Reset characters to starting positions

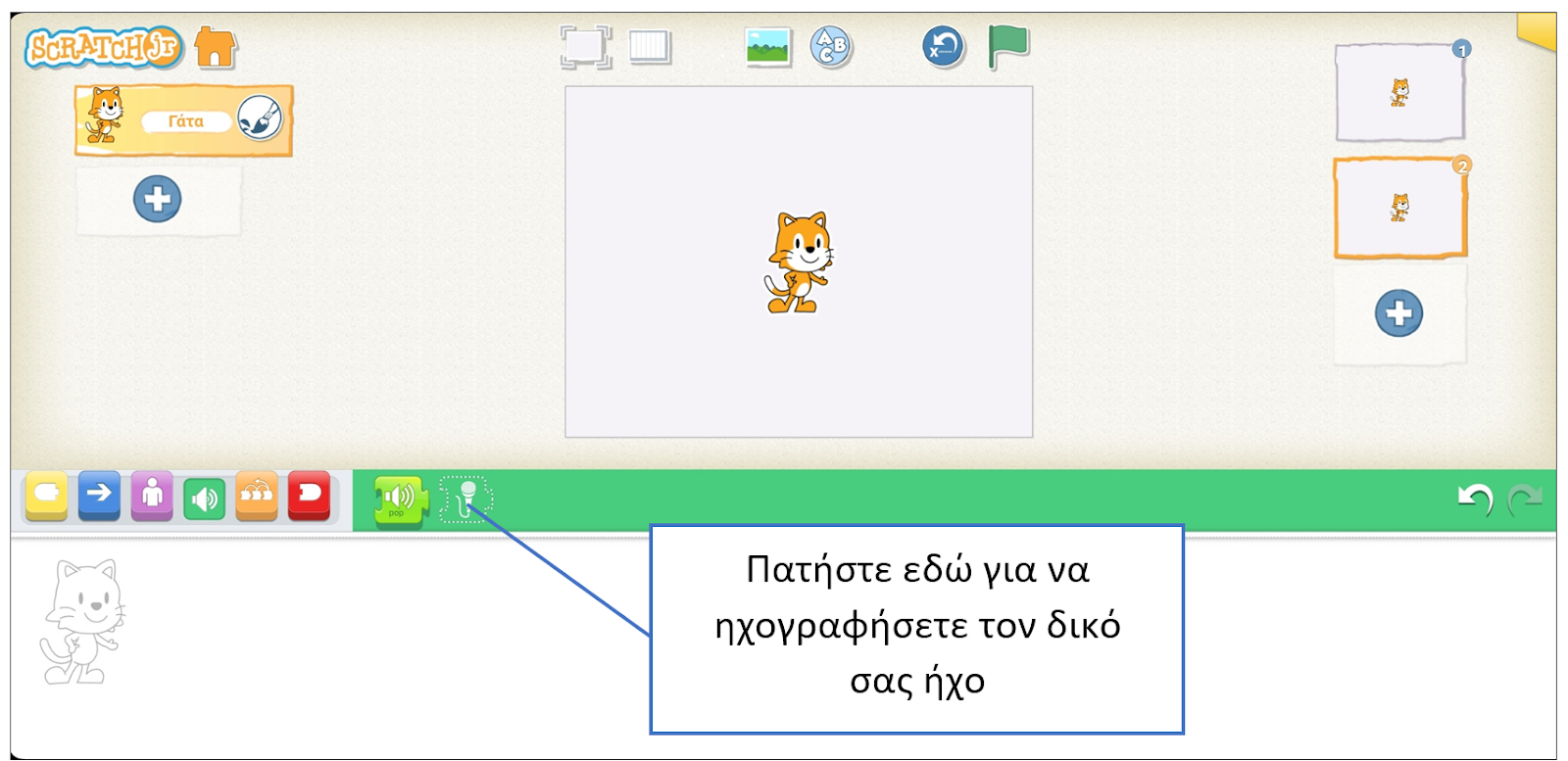tap(943, 46)
